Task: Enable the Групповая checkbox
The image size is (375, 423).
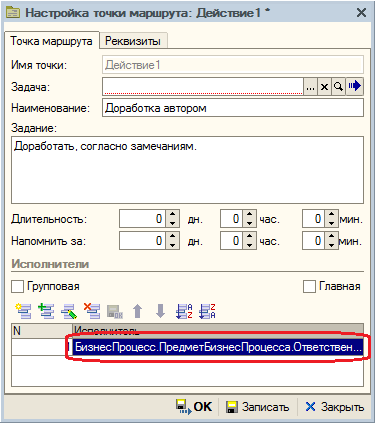Action: 17,287
